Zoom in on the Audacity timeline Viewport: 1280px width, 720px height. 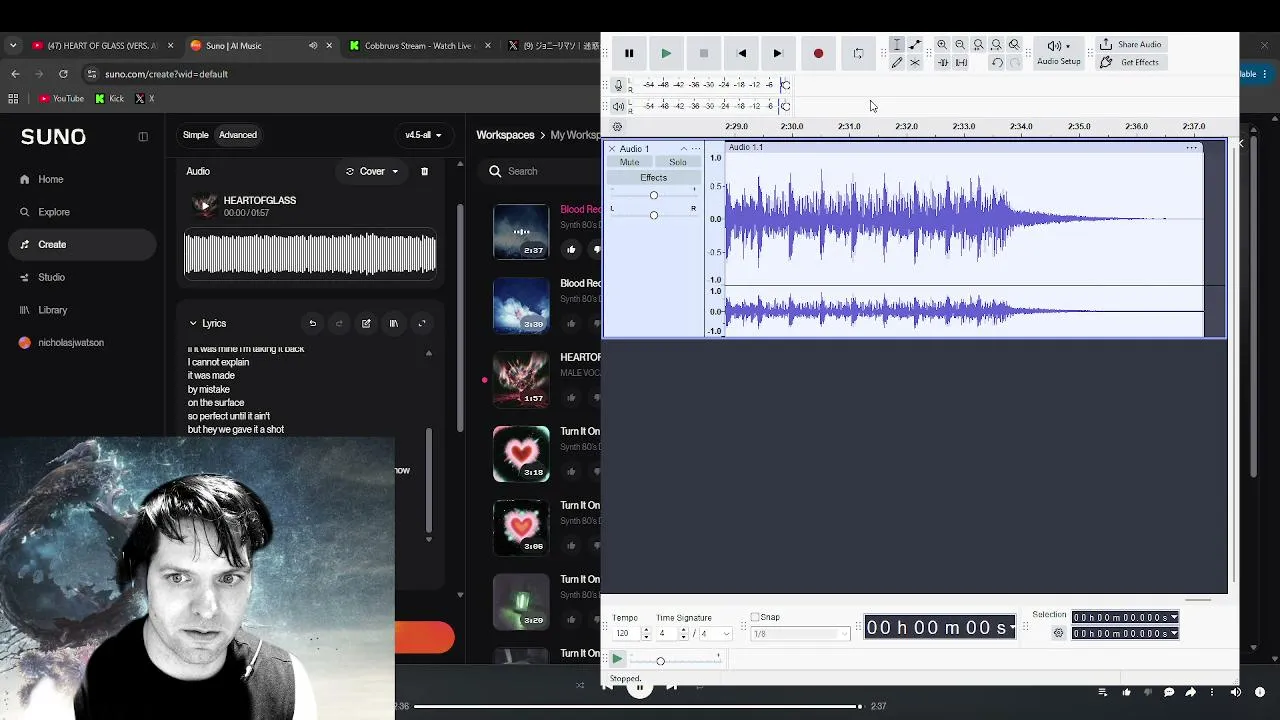[942, 45]
